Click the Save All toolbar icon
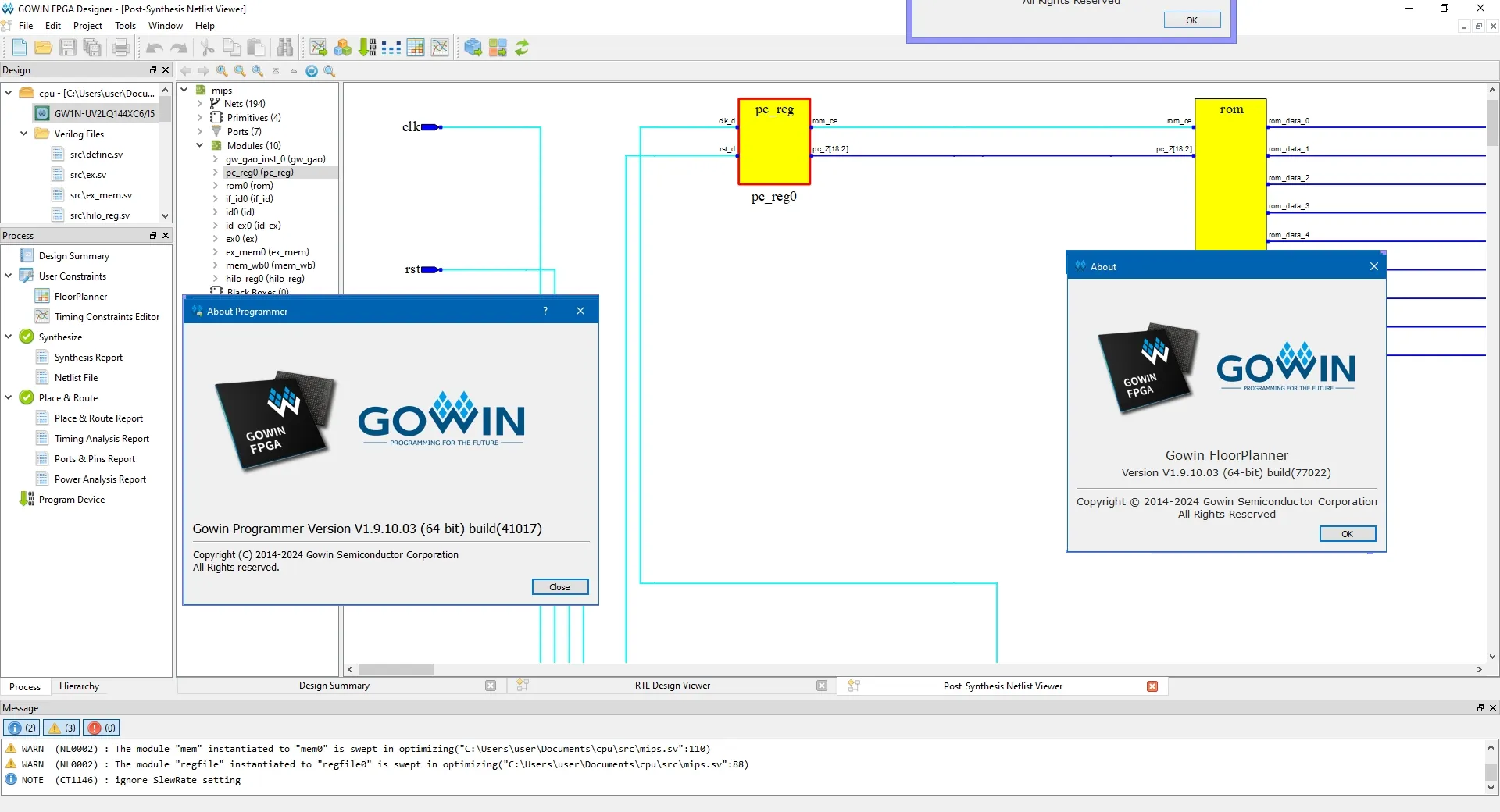 92,48
